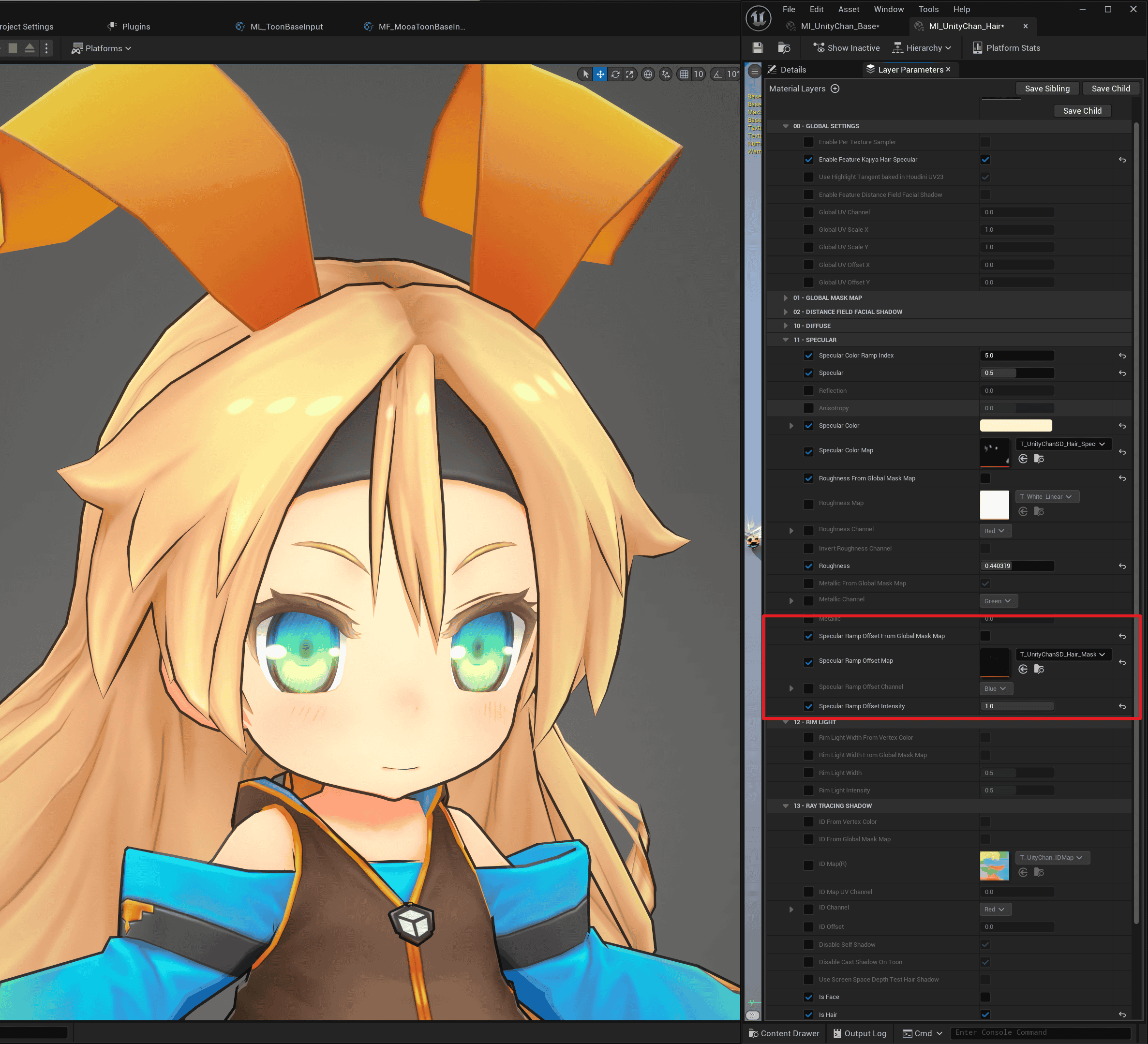Click Show Inactive button
Viewport: 1148px width, 1044px height.
(x=846, y=48)
